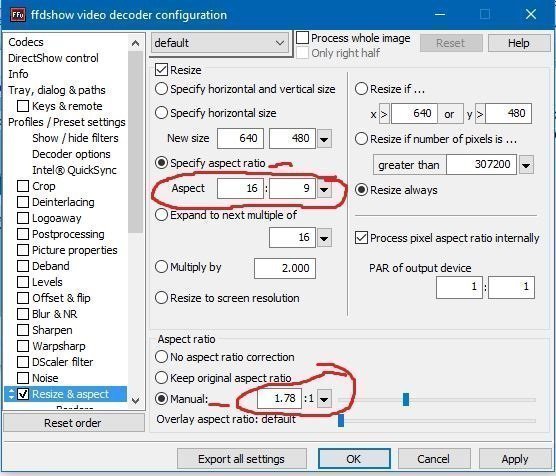Image resolution: width=556 pixels, height=476 pixels.
Task: Enable the Sharpen filter checkbox
Action: coord(23,330)
